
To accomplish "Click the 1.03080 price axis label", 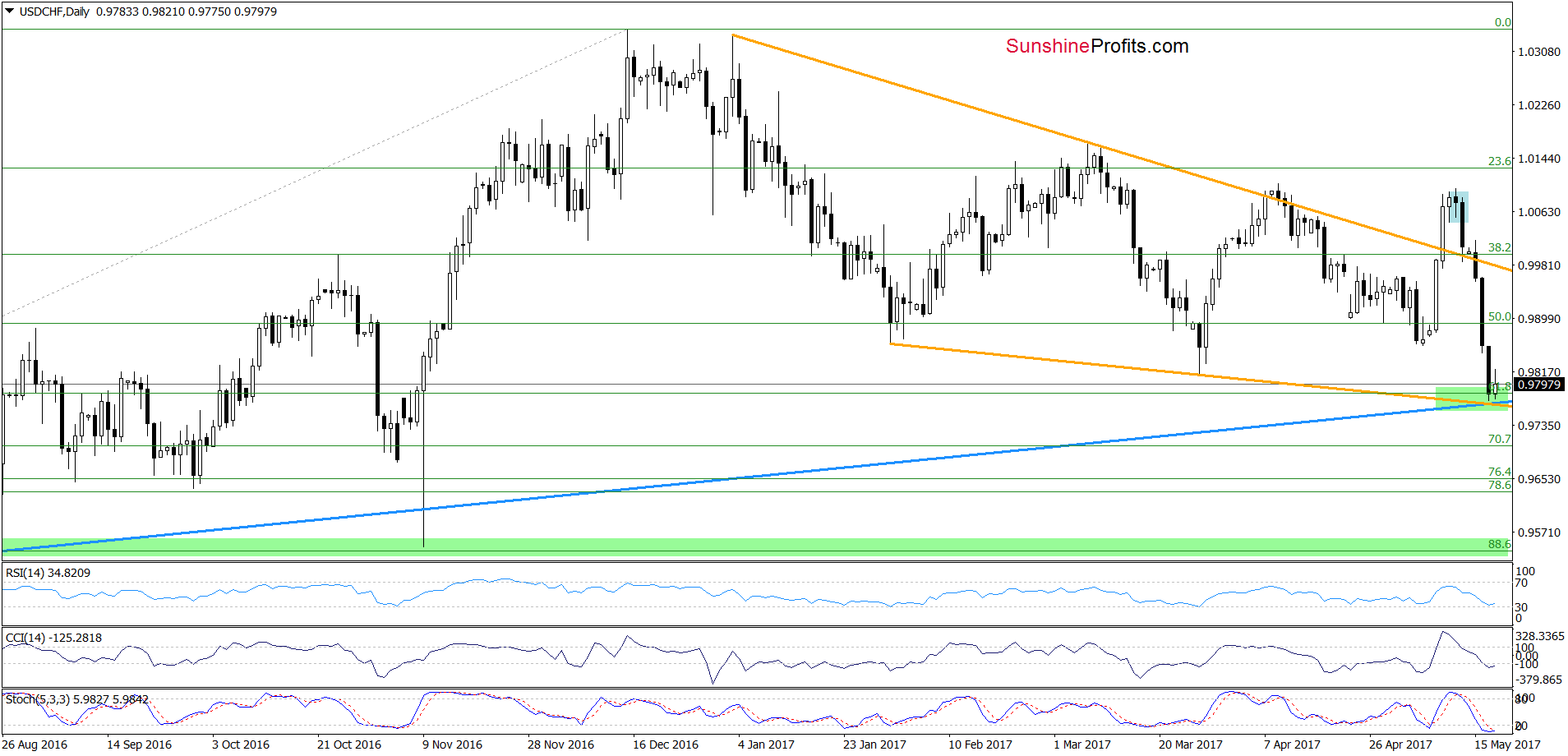I will (x=1538, y=52).
